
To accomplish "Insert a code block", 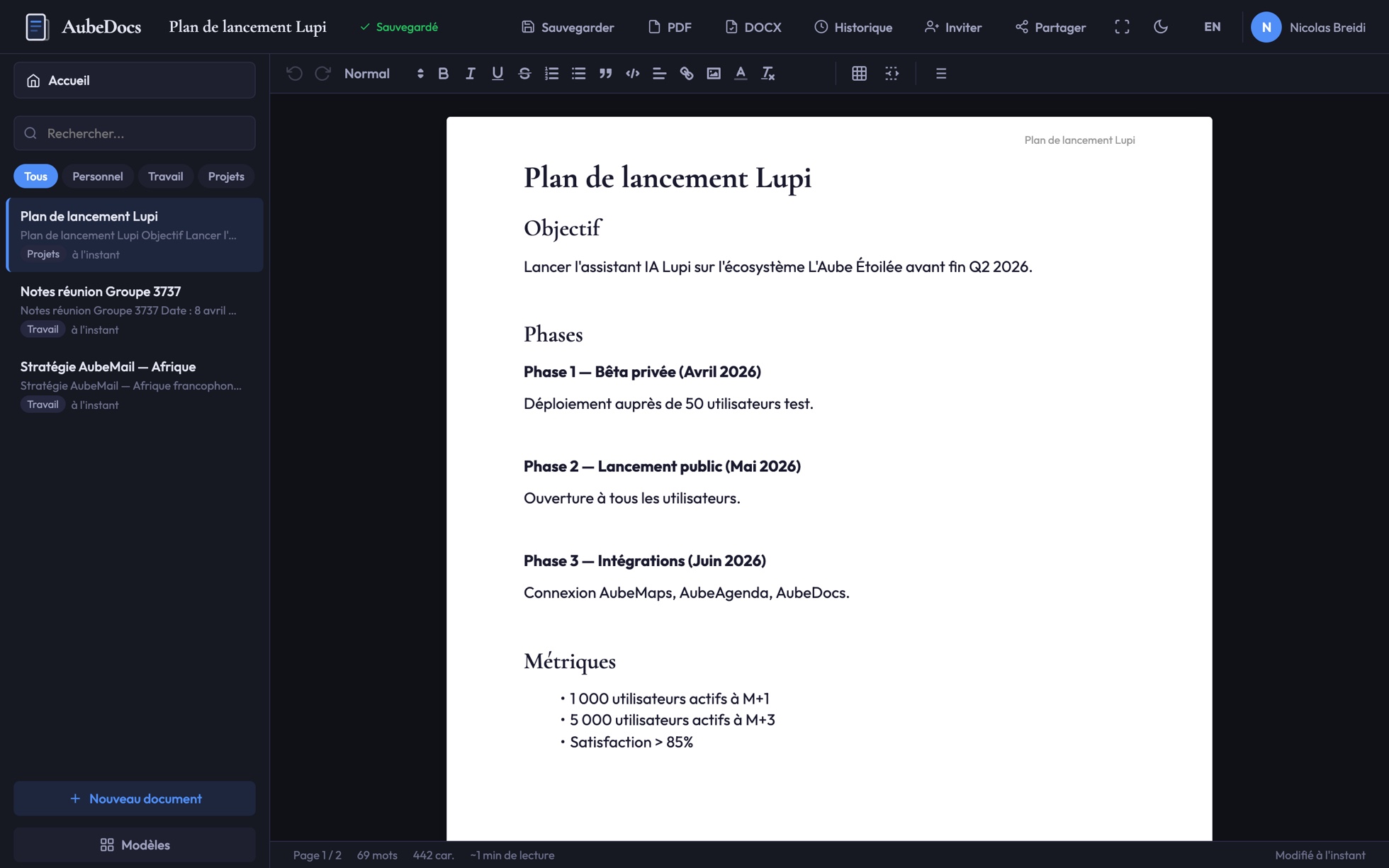I will pyautogui.click(x=632, y=74).
